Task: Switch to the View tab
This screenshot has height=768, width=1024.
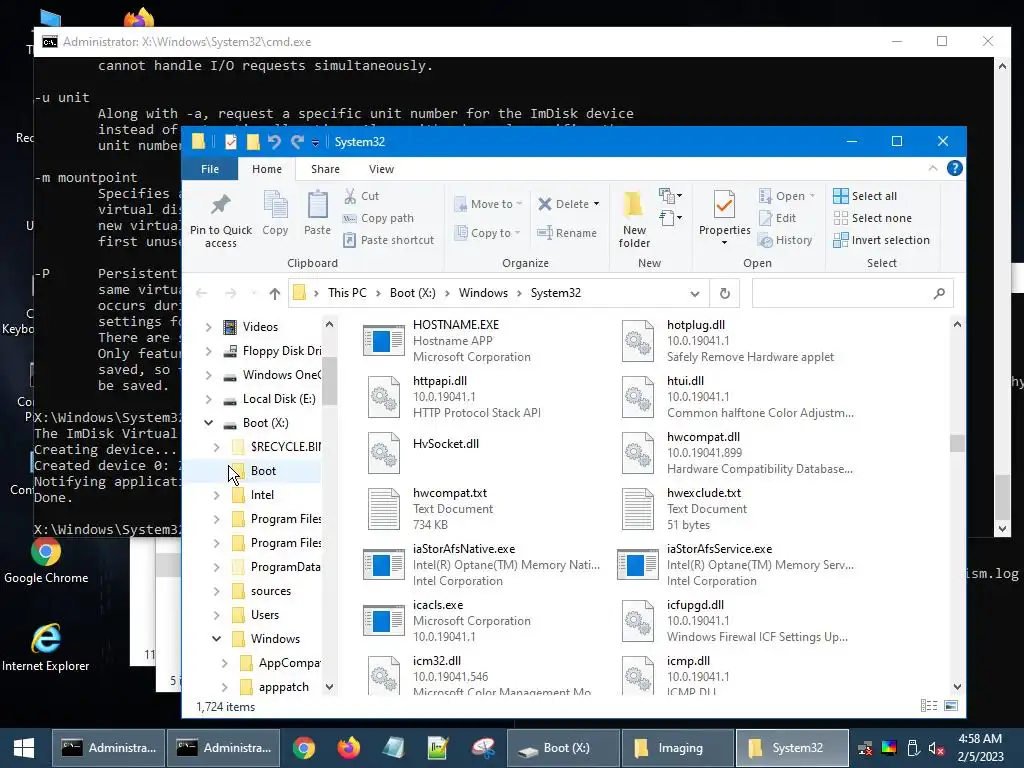Action: (381, 169)
